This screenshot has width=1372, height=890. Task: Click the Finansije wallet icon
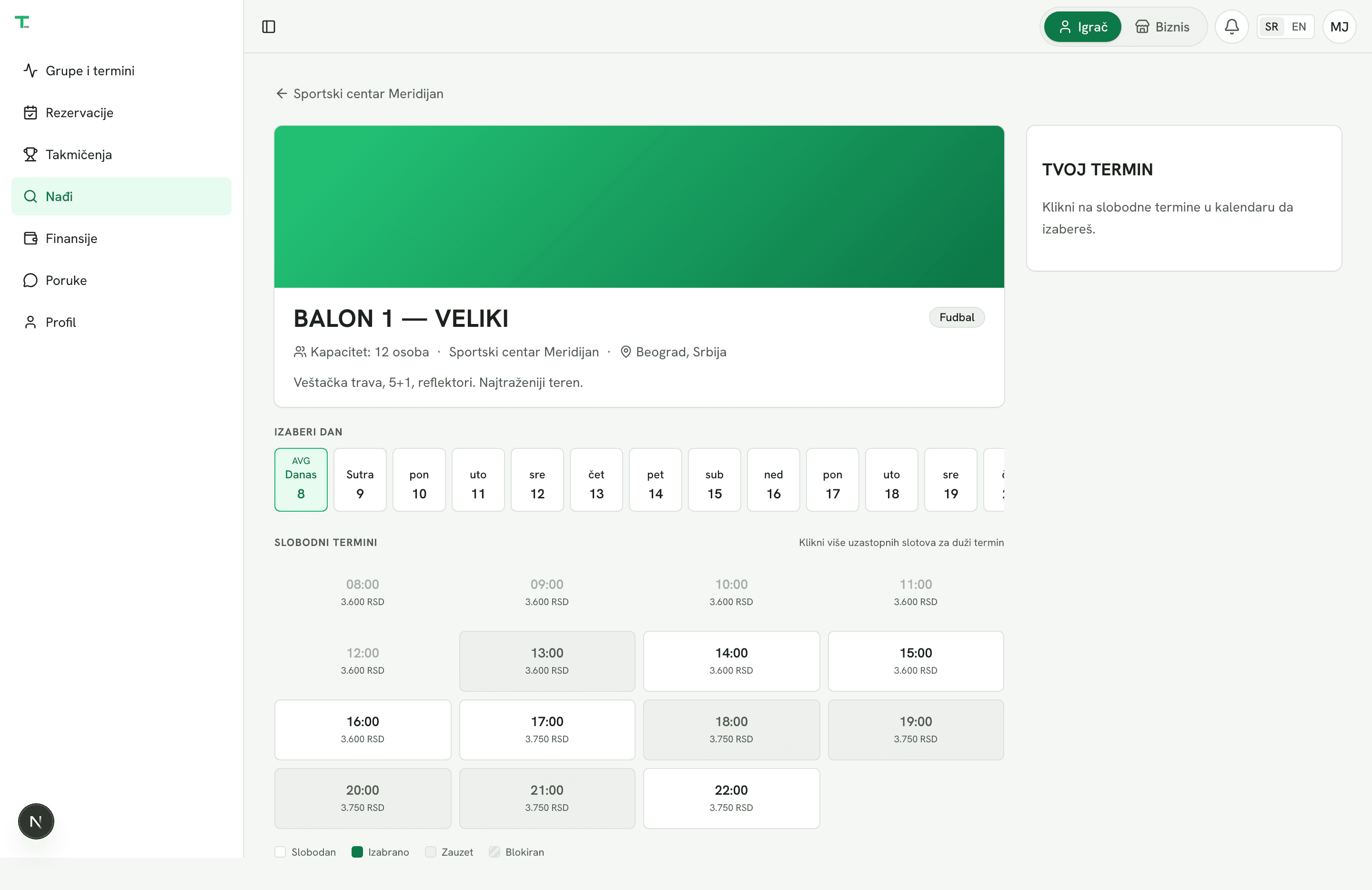[30, 239]
